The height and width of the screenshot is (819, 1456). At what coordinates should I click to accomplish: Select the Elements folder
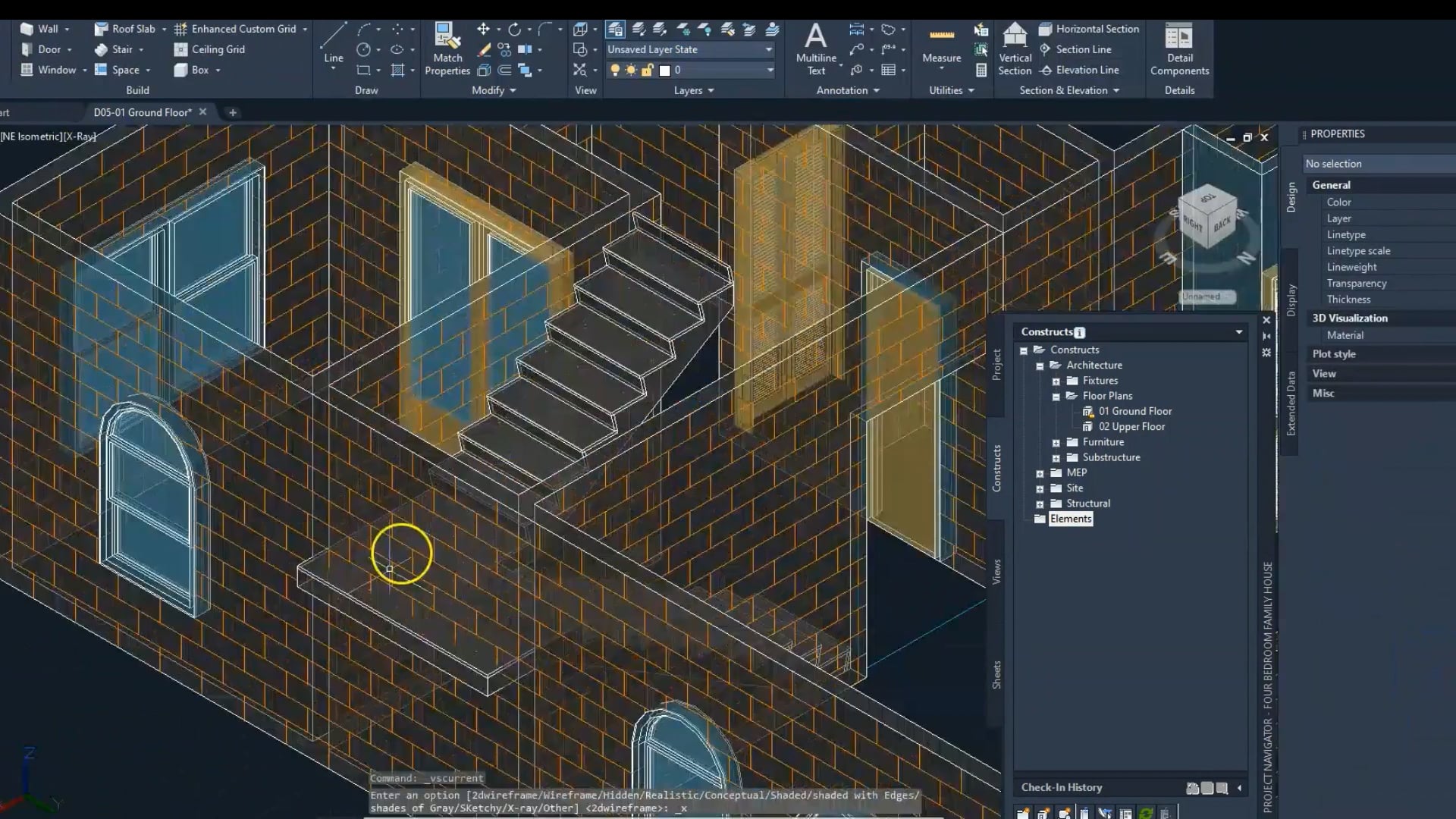pyautogui.click(x=1071, y=519)
